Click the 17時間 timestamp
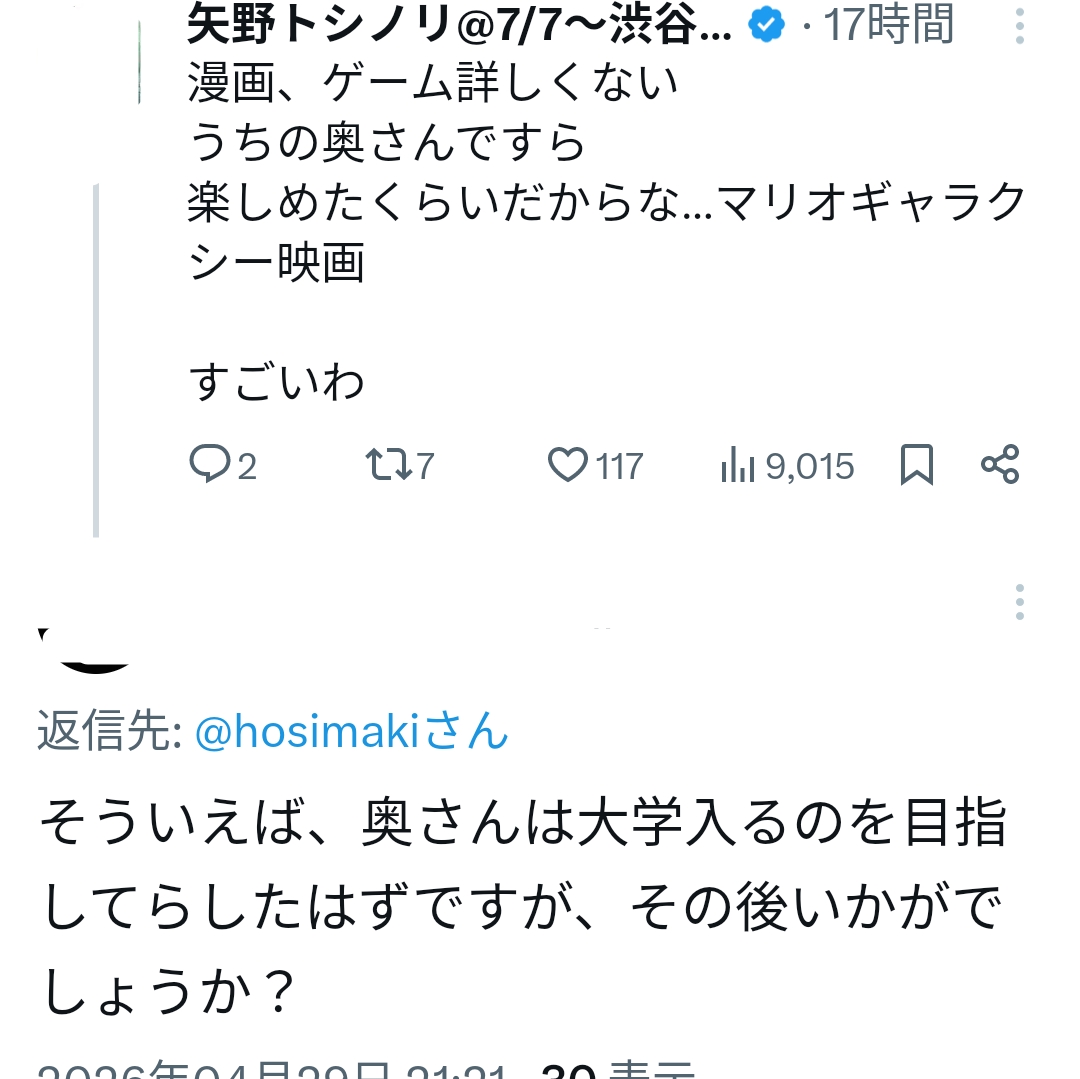 (x=888, y=26)
